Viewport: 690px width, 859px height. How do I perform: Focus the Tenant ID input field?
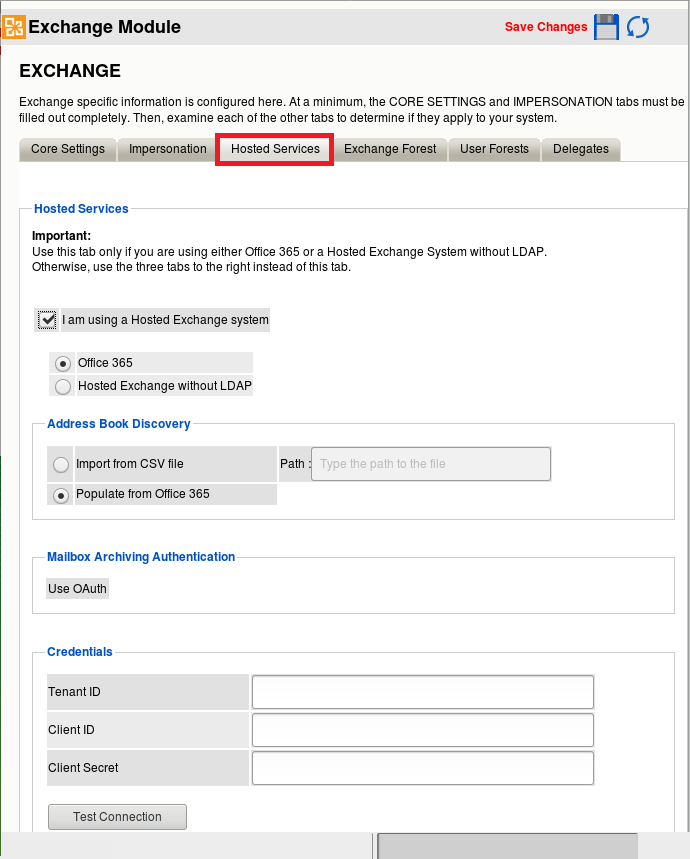coord(423,692)
